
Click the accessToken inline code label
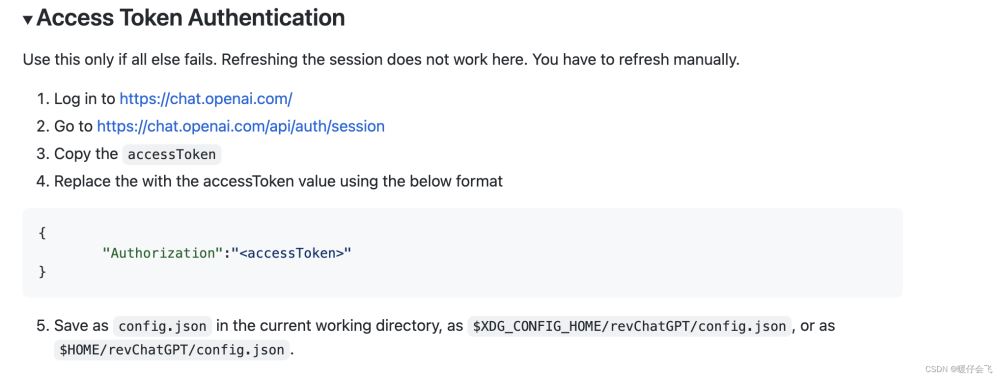coord(172,154)
